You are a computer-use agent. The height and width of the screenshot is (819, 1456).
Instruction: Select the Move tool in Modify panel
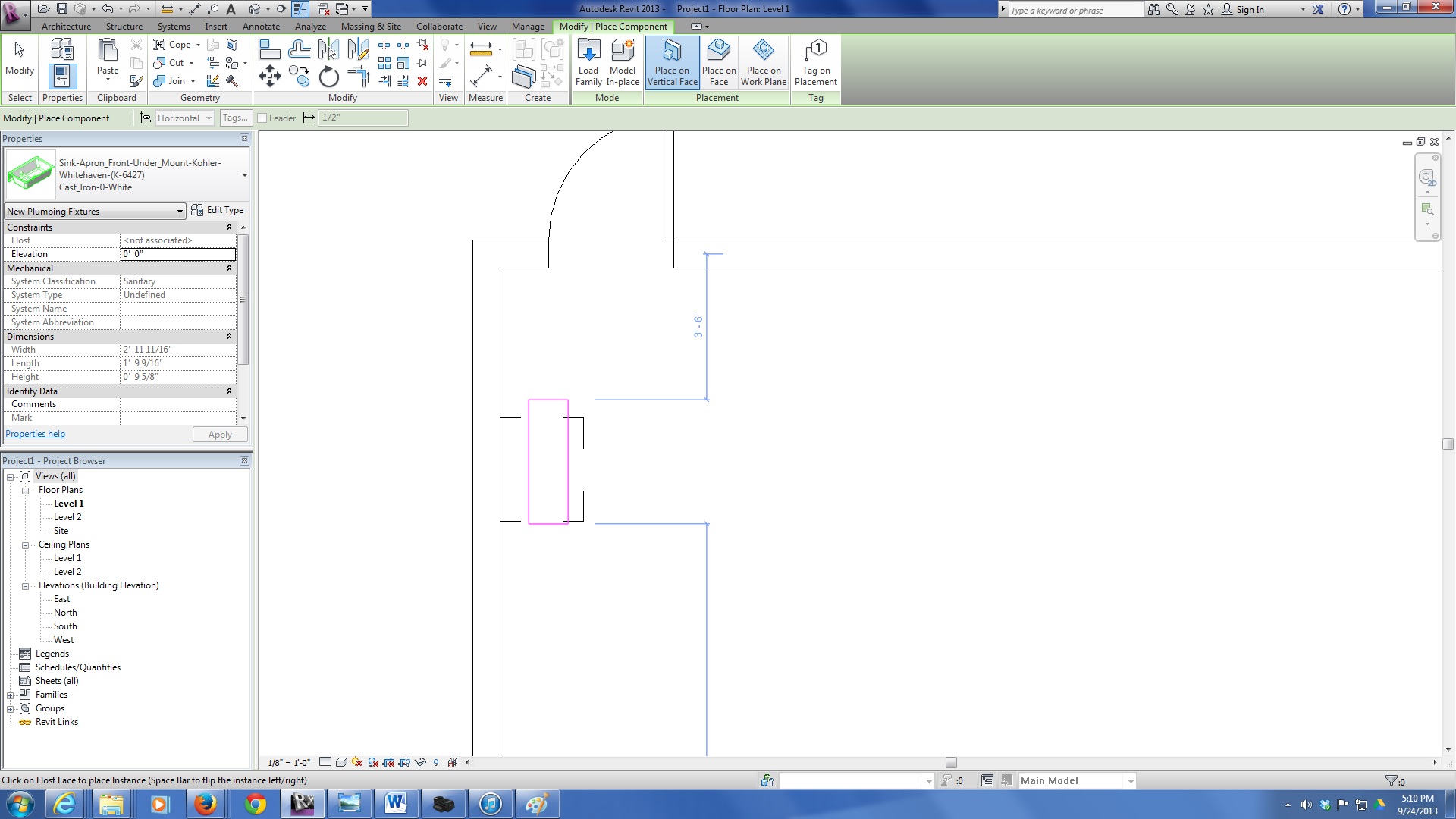[x=270, y=76]
